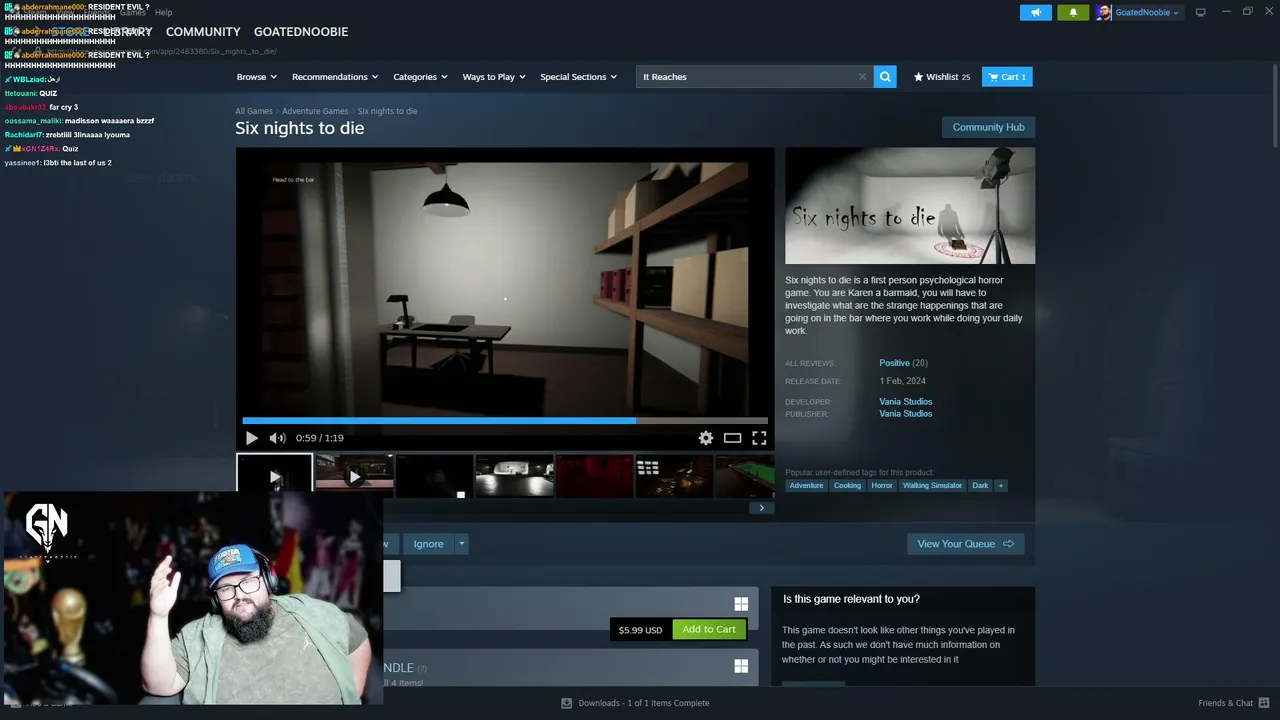
Task: Click the Six nights to die breadcrumb
Action: tap(387, 111)
